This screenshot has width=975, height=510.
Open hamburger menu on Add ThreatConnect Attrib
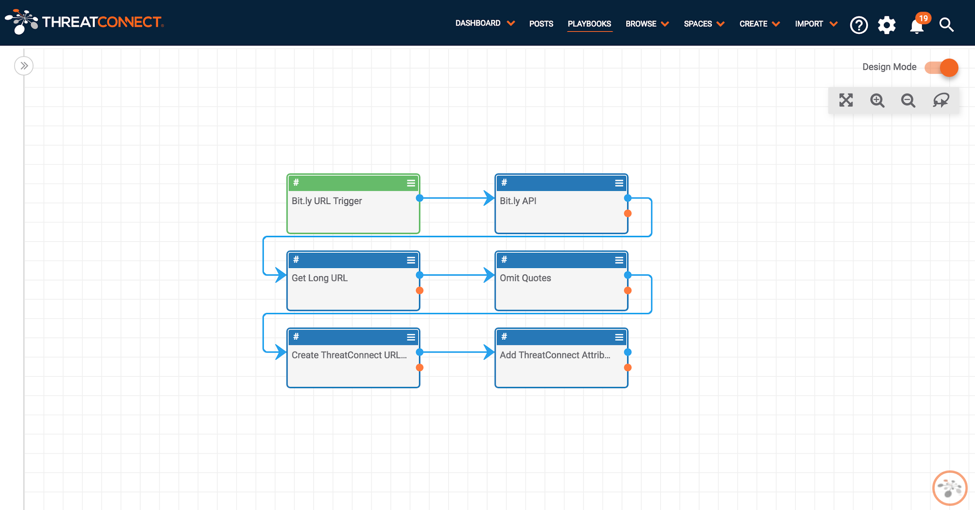[x=619, y=337]
